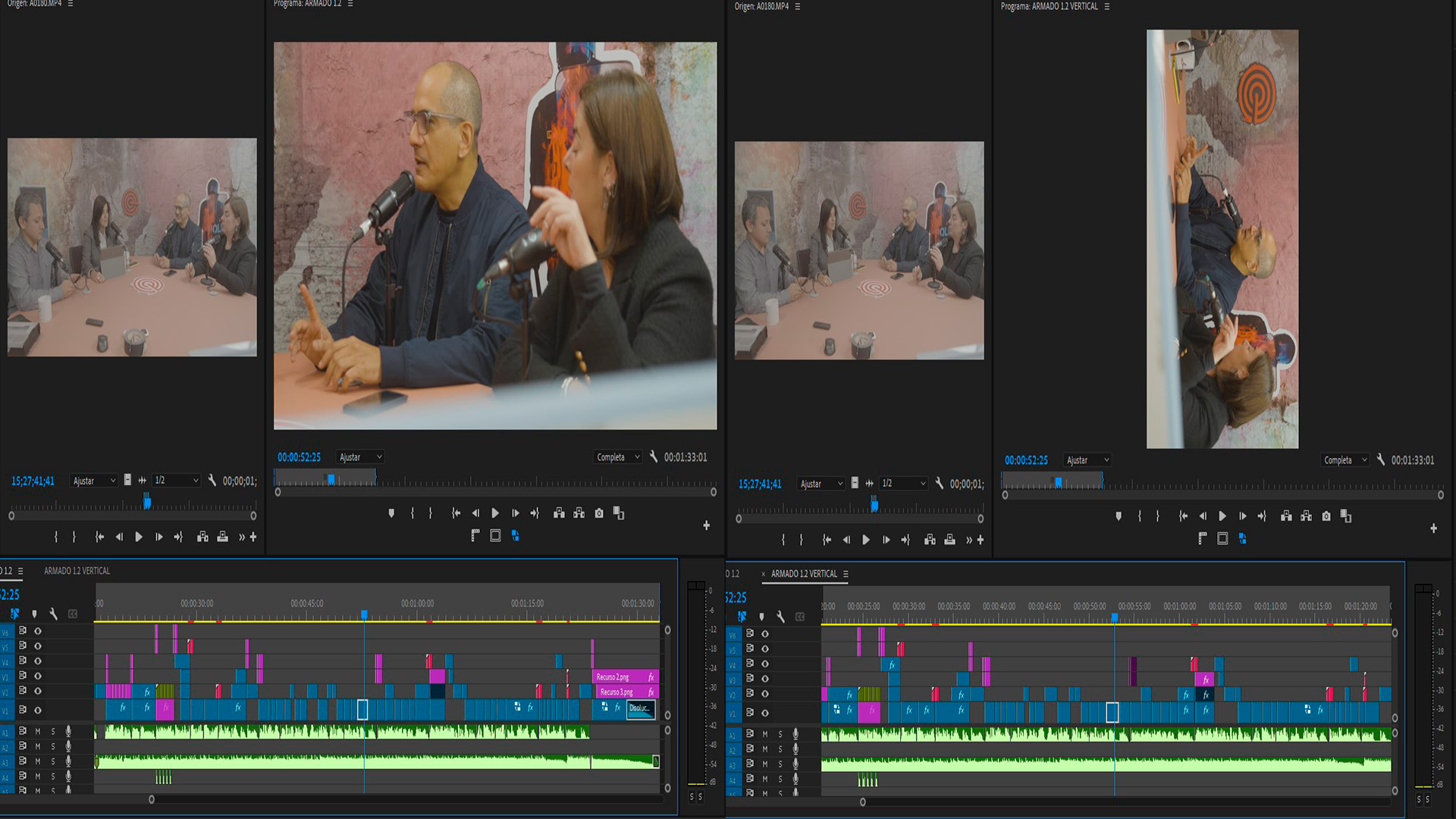The height and width of the screenshot is (819, 1456).
Task: Toggle captions CC icon in right timeline header
Action: (799, 617)
